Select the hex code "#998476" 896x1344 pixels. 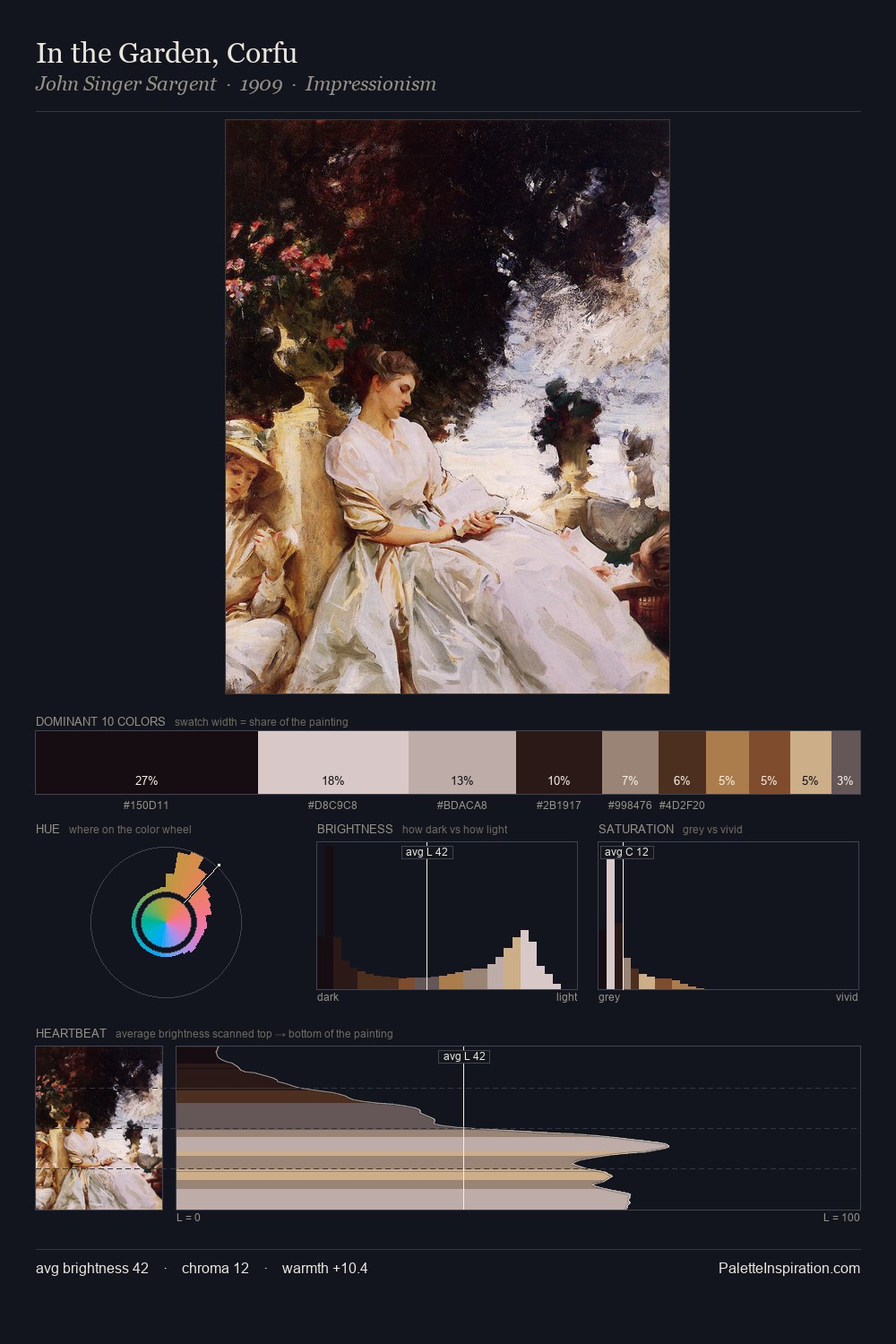tap(630, 805)
